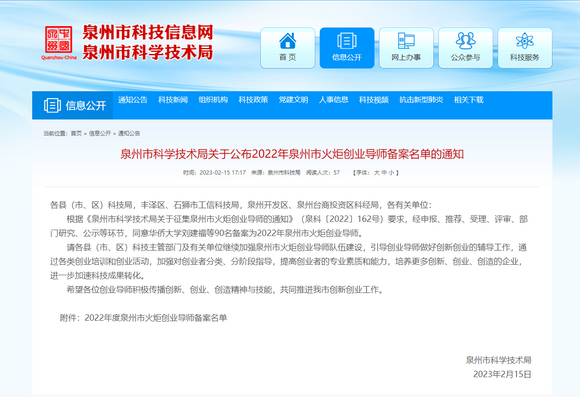This screenshot has height=397, width=580.
Task: Click the 信息公开 section header icon
Action: [52, 105]
